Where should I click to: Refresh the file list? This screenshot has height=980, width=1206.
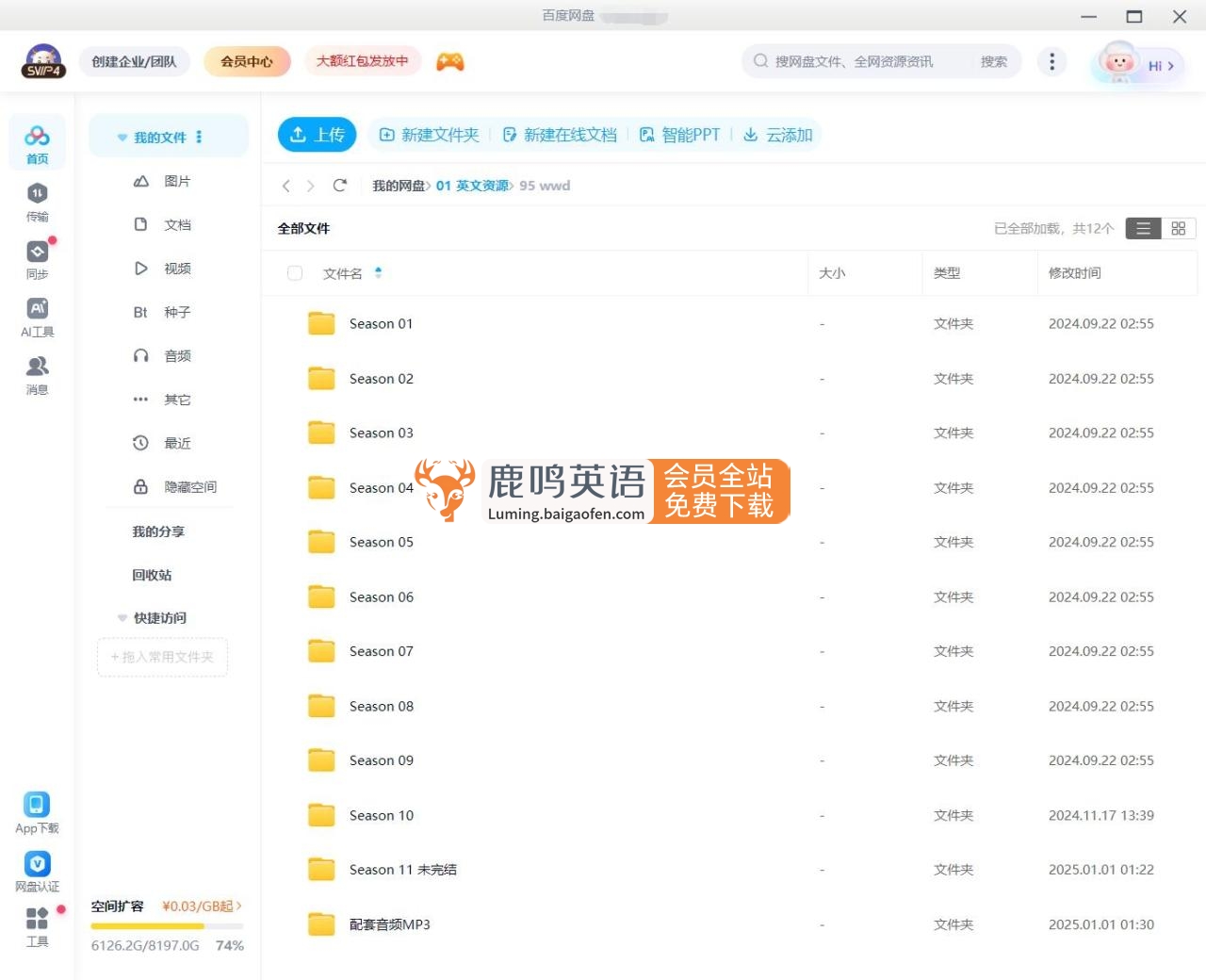[340, 186]
